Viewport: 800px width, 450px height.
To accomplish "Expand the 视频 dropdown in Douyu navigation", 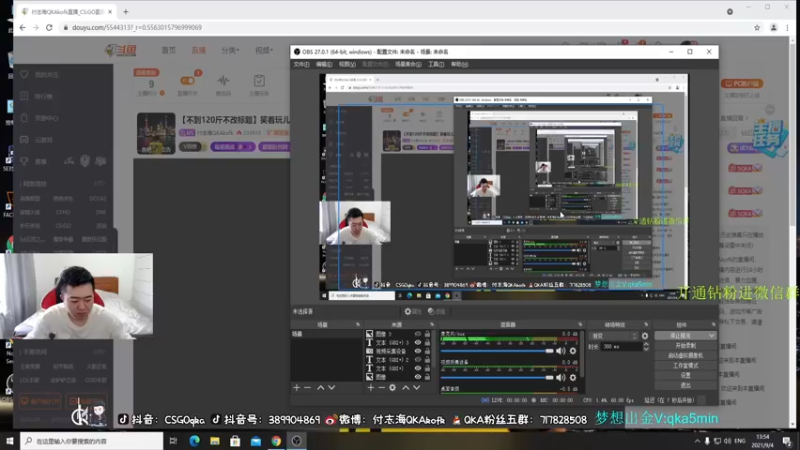I will point(264,51).
